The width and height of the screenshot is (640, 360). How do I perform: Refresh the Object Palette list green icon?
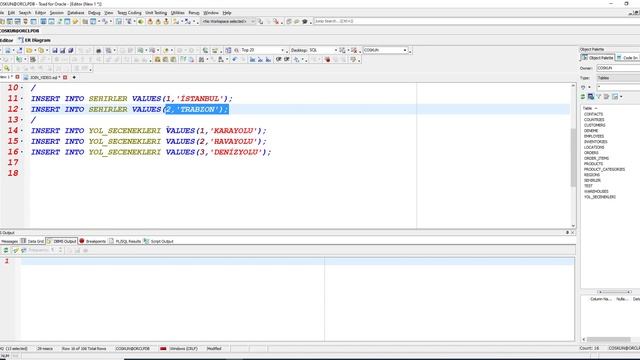[x=582, y=97]
